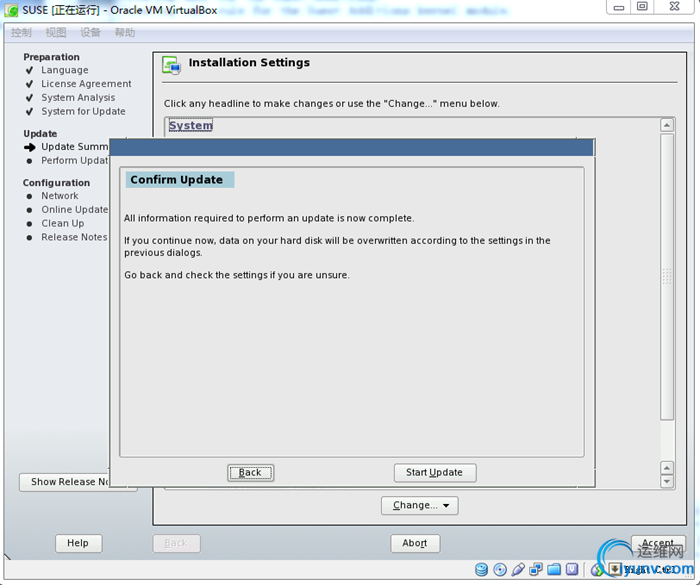Screen dimensions: 700x585
Task: Select License Agreement step in sidebar
Action: coord(86,84)
